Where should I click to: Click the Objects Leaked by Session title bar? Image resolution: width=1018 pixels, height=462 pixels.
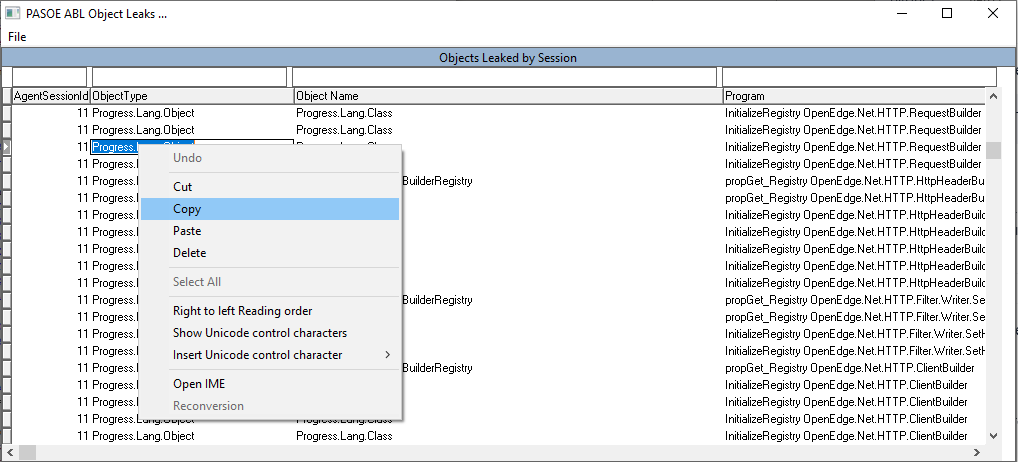tap(508, 58)
